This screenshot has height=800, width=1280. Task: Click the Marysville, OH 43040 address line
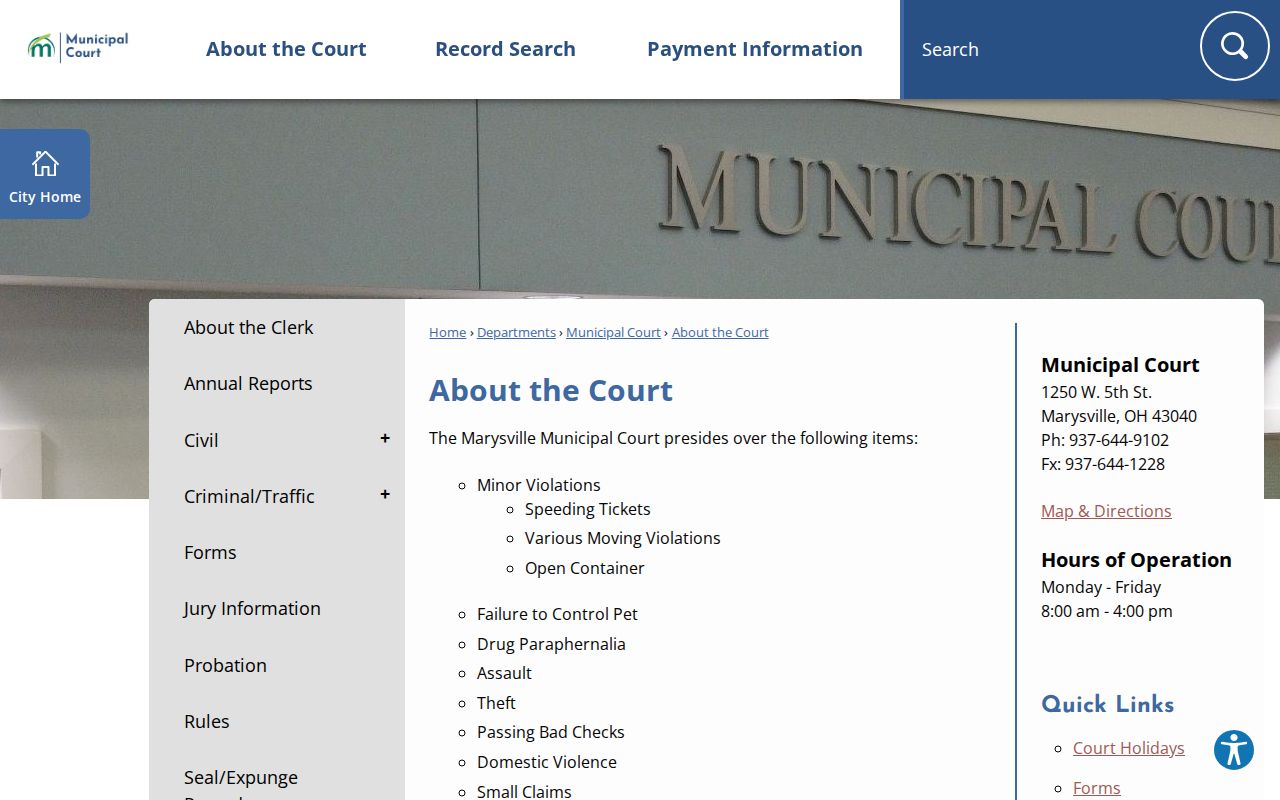1119,416
